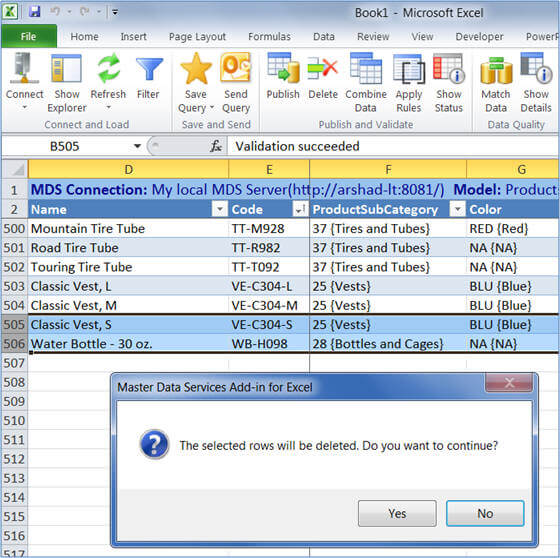Screen dimensions: 560x558
Task: Click the Show Status icon
Action: [449, 68]
